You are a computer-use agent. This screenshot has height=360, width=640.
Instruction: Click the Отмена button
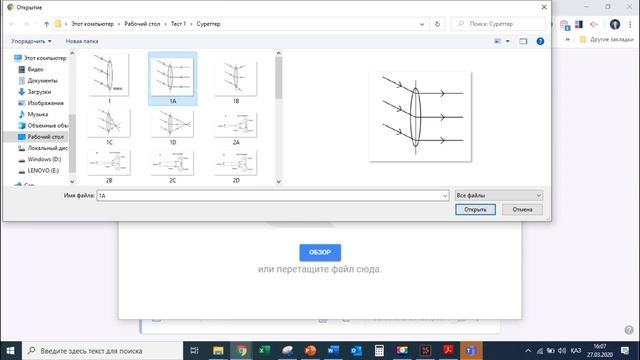point(522,209)
